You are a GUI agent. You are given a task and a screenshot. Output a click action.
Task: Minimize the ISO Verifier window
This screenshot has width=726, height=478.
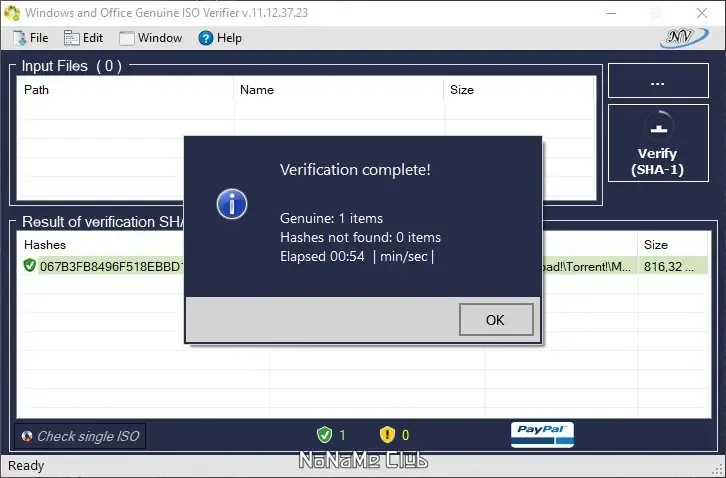click(x=611, y=13)
